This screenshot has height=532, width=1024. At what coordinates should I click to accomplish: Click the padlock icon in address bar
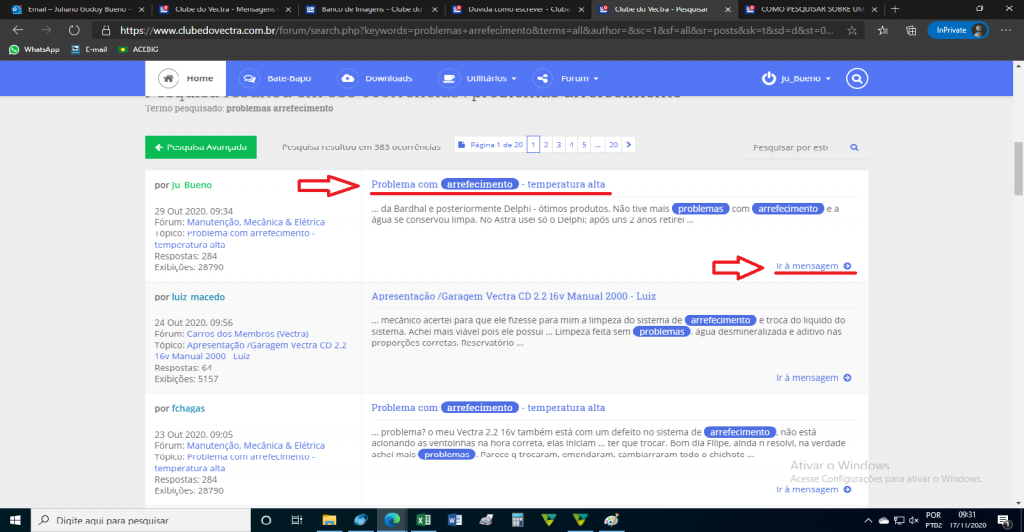click(106, 31)
